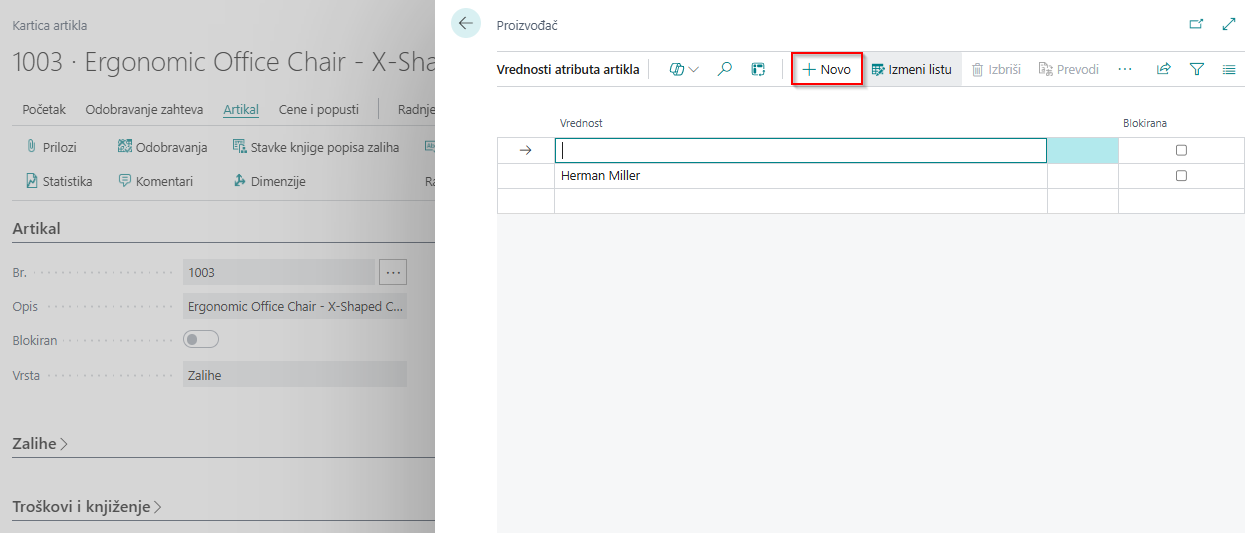Expand the Zalihe section
This screenshot has height=533, width=1260.
pos(40,443)
